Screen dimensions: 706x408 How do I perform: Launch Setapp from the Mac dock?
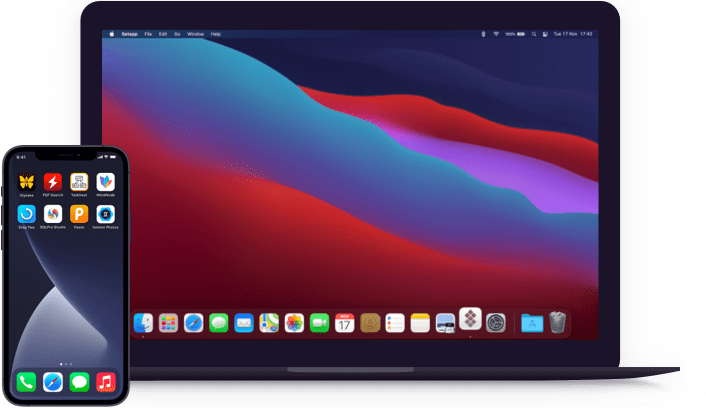pyautogui.click(x=471, y=319)
